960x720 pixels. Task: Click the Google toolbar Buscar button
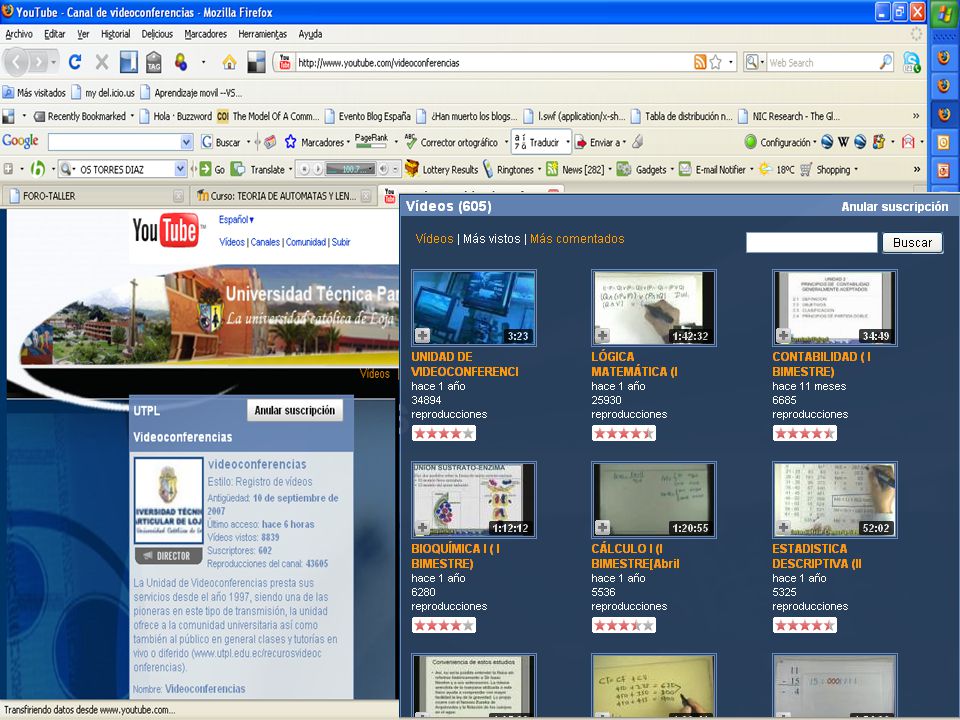pyautogui.click(x=221, y=142)
